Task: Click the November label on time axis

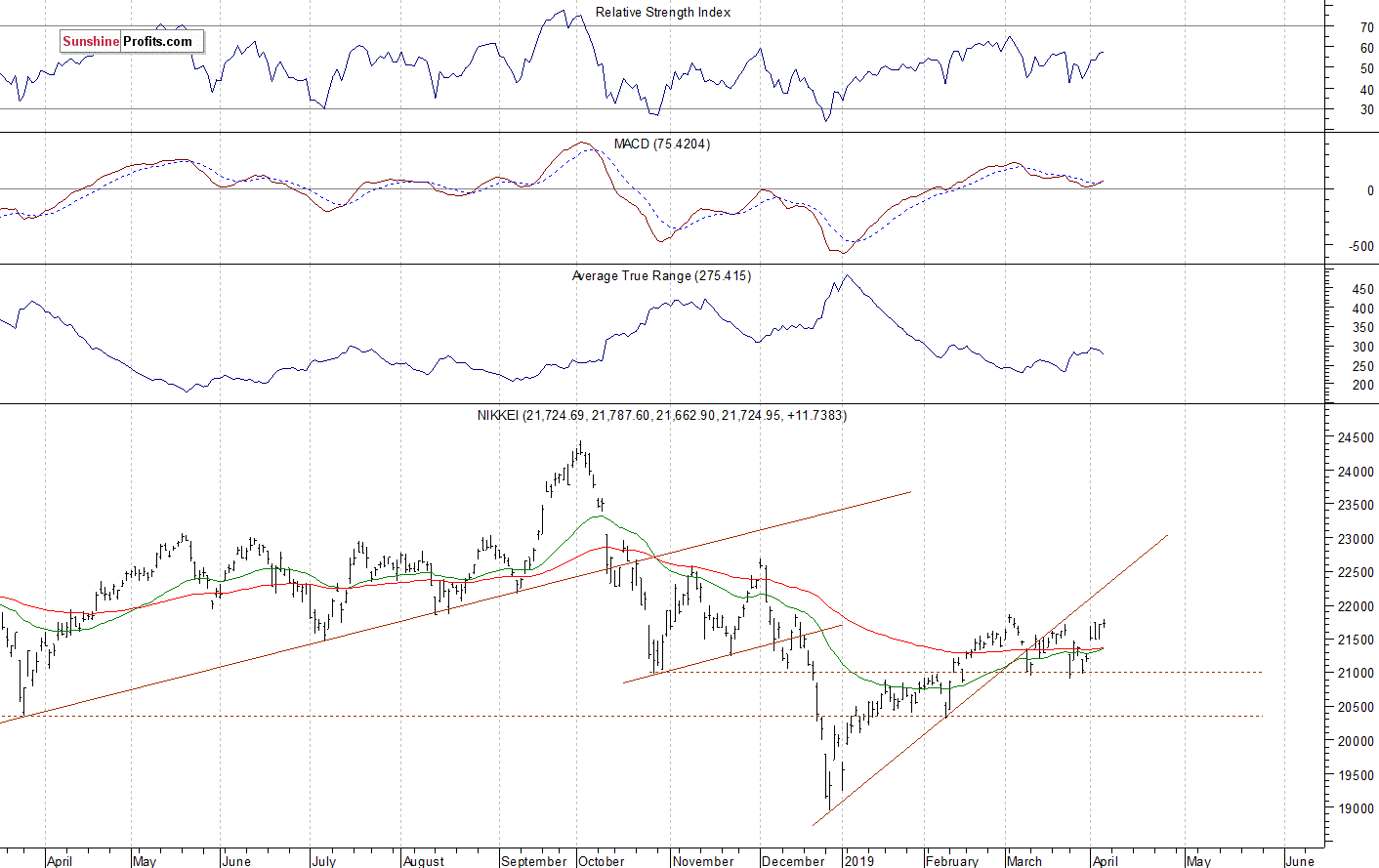Action: coord(703,861)
